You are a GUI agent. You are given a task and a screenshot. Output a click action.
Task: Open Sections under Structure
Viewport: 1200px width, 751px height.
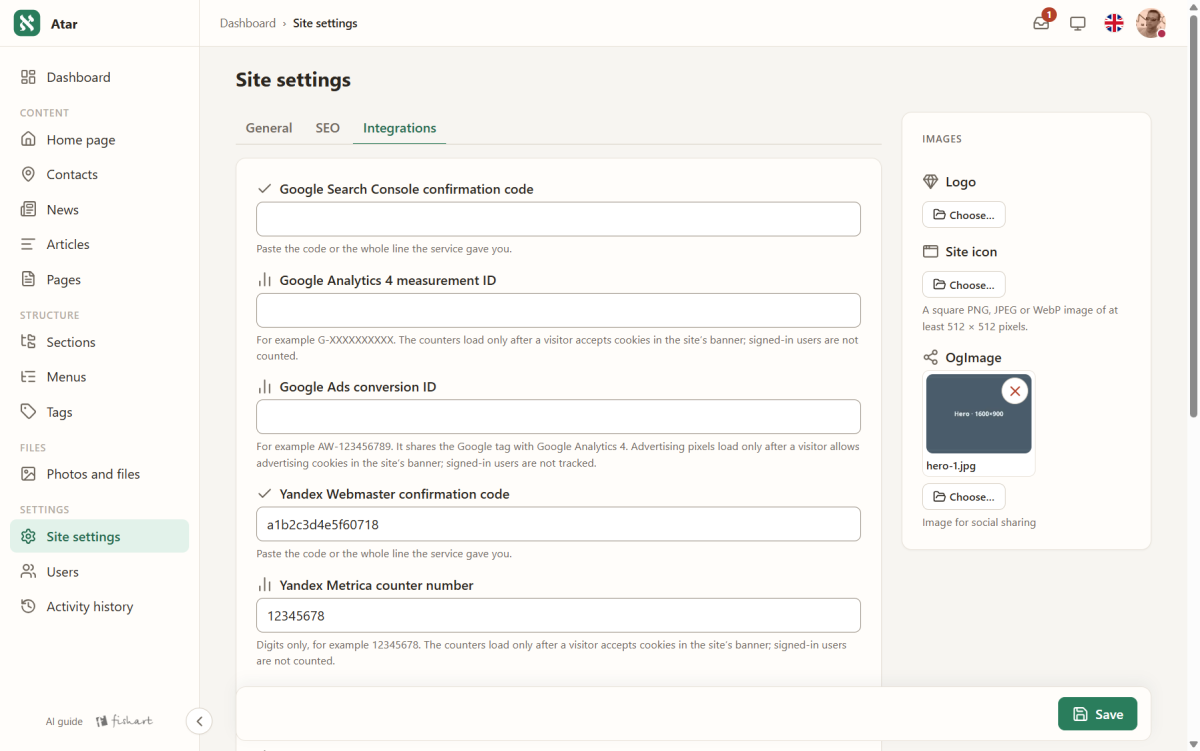(99, 342)
